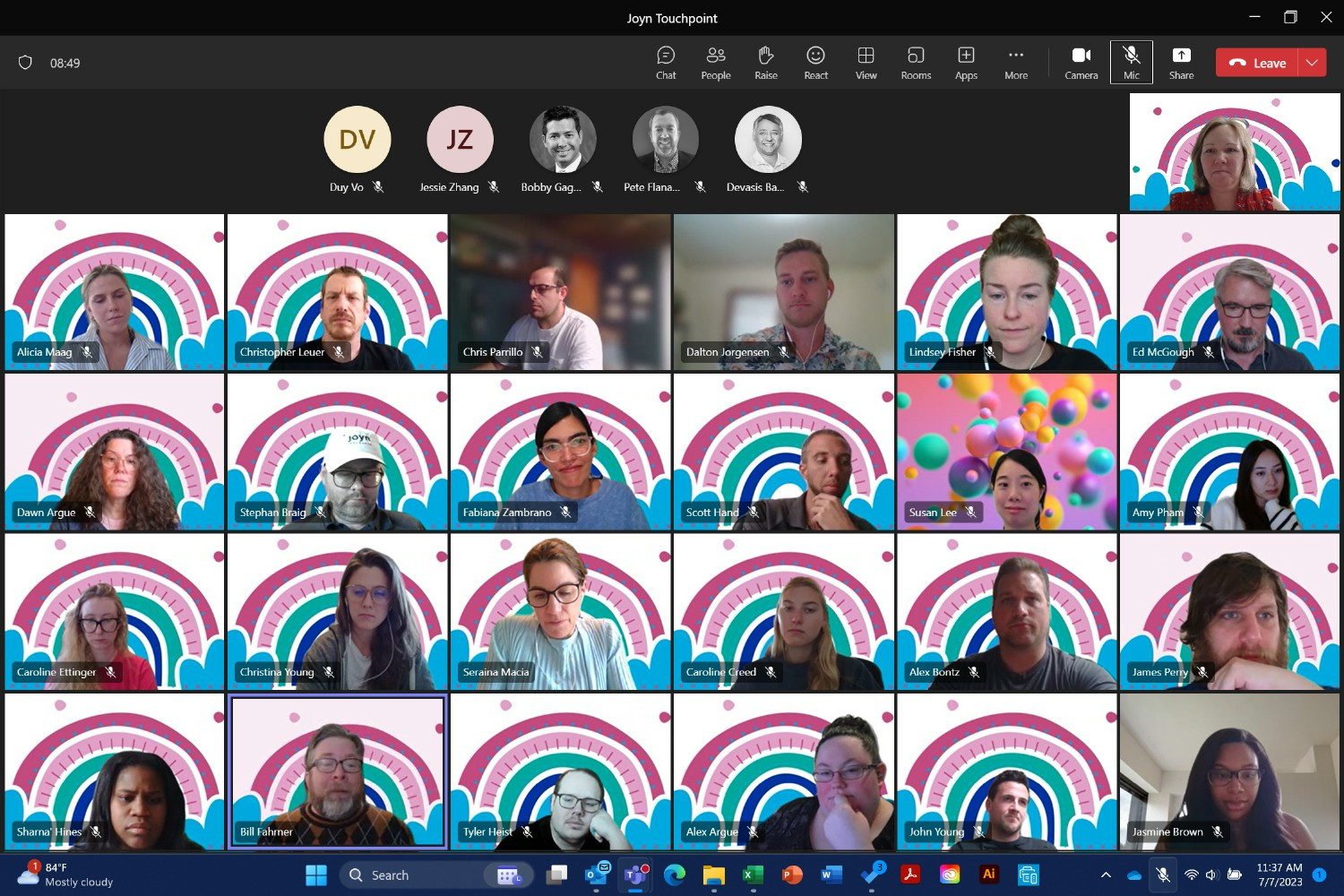Viewport: 1344px width, 896px height.
Task: Select Sharna' Hines's video tile
Action: 114,771
